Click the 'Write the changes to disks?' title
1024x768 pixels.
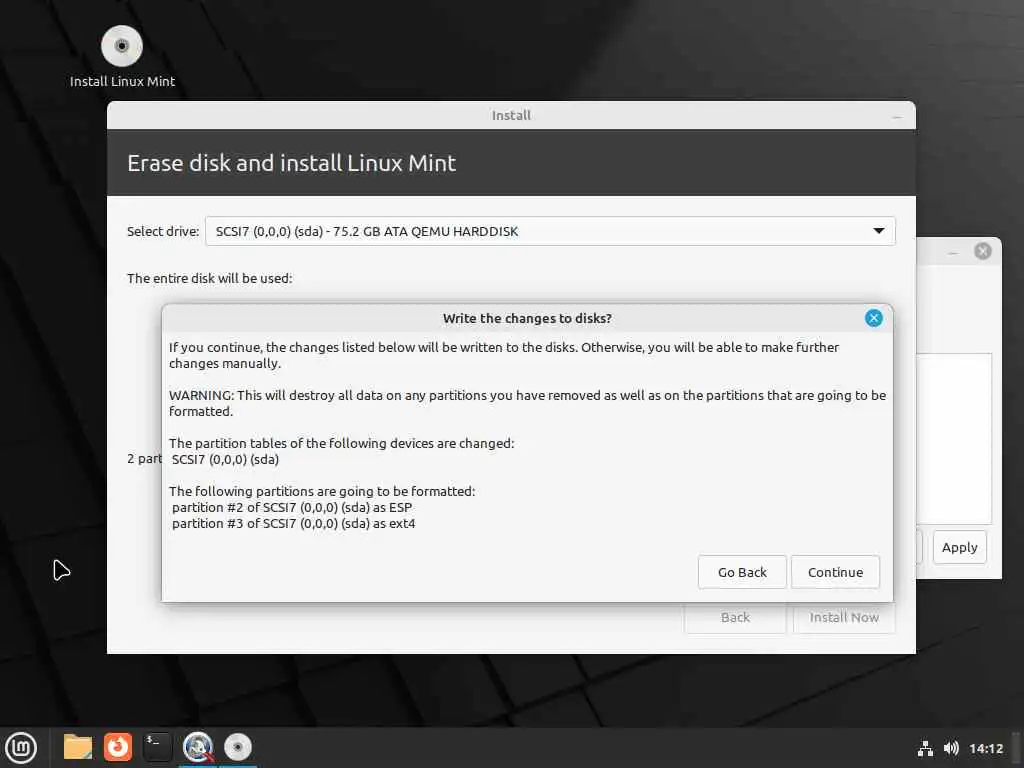click(x=527, y=318)
